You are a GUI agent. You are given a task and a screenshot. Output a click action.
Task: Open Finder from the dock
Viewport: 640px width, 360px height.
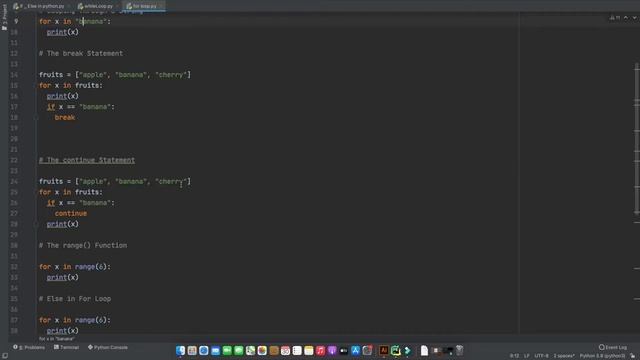pyautogui.click(x=180, y=350)
